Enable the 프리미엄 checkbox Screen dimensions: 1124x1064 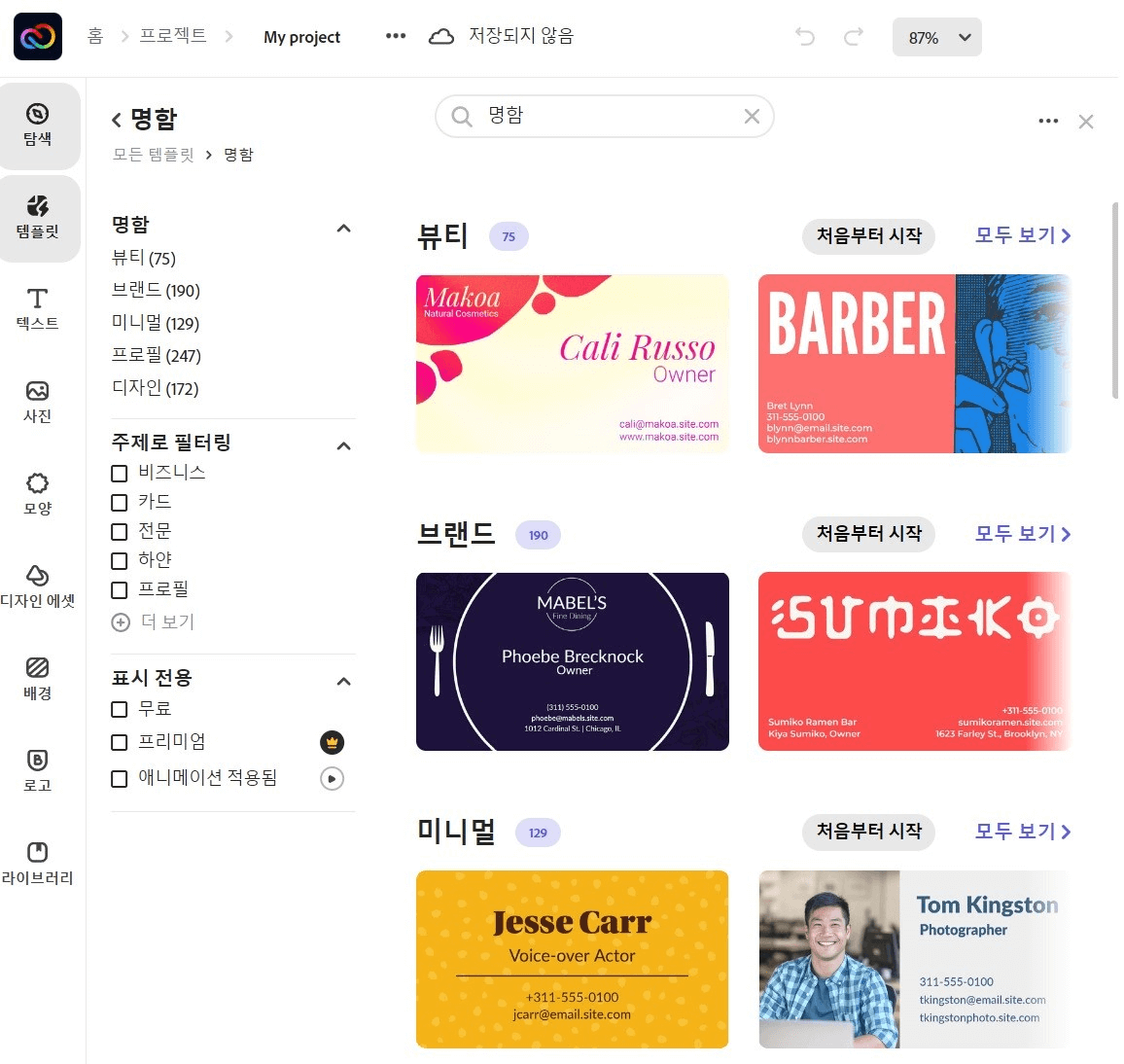(120, 742)
